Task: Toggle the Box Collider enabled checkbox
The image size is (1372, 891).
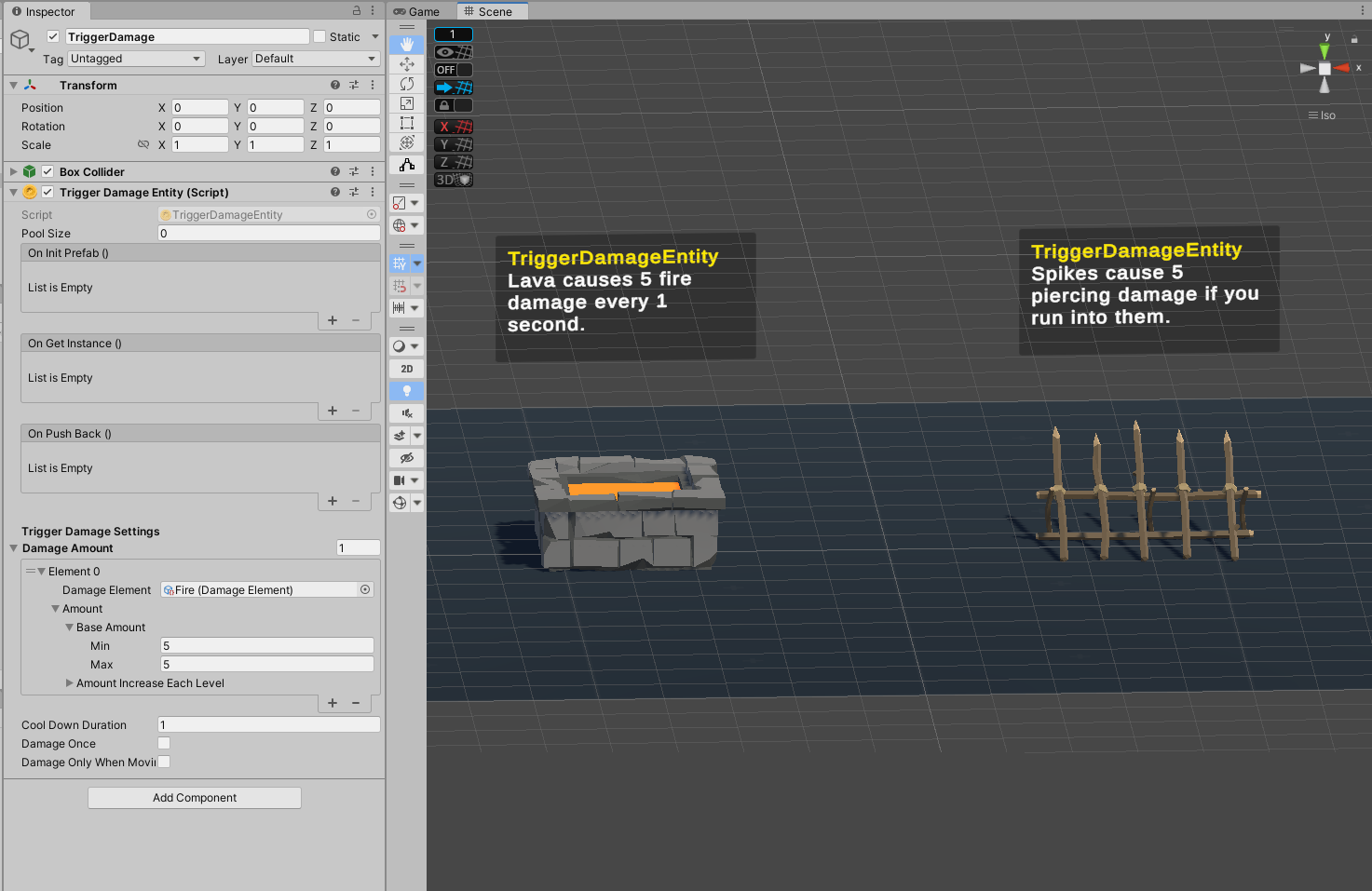Action: point(48,171)
